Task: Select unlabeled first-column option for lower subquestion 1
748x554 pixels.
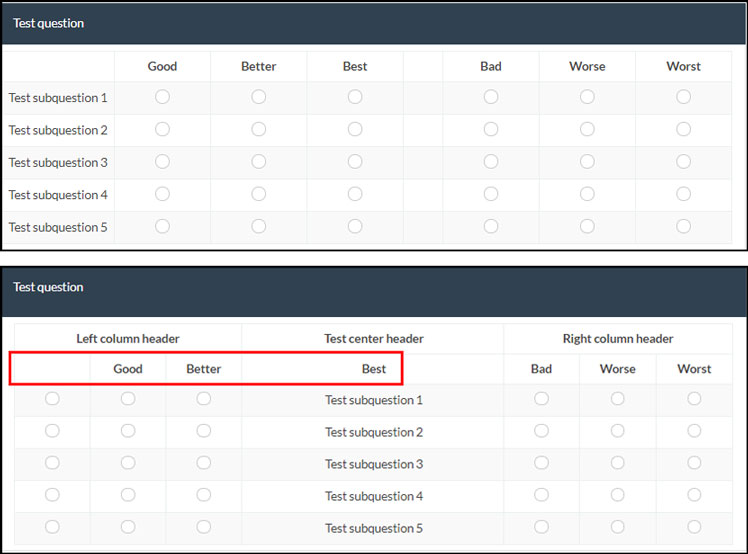Action: pyautogui.click(x=52, y=399)
